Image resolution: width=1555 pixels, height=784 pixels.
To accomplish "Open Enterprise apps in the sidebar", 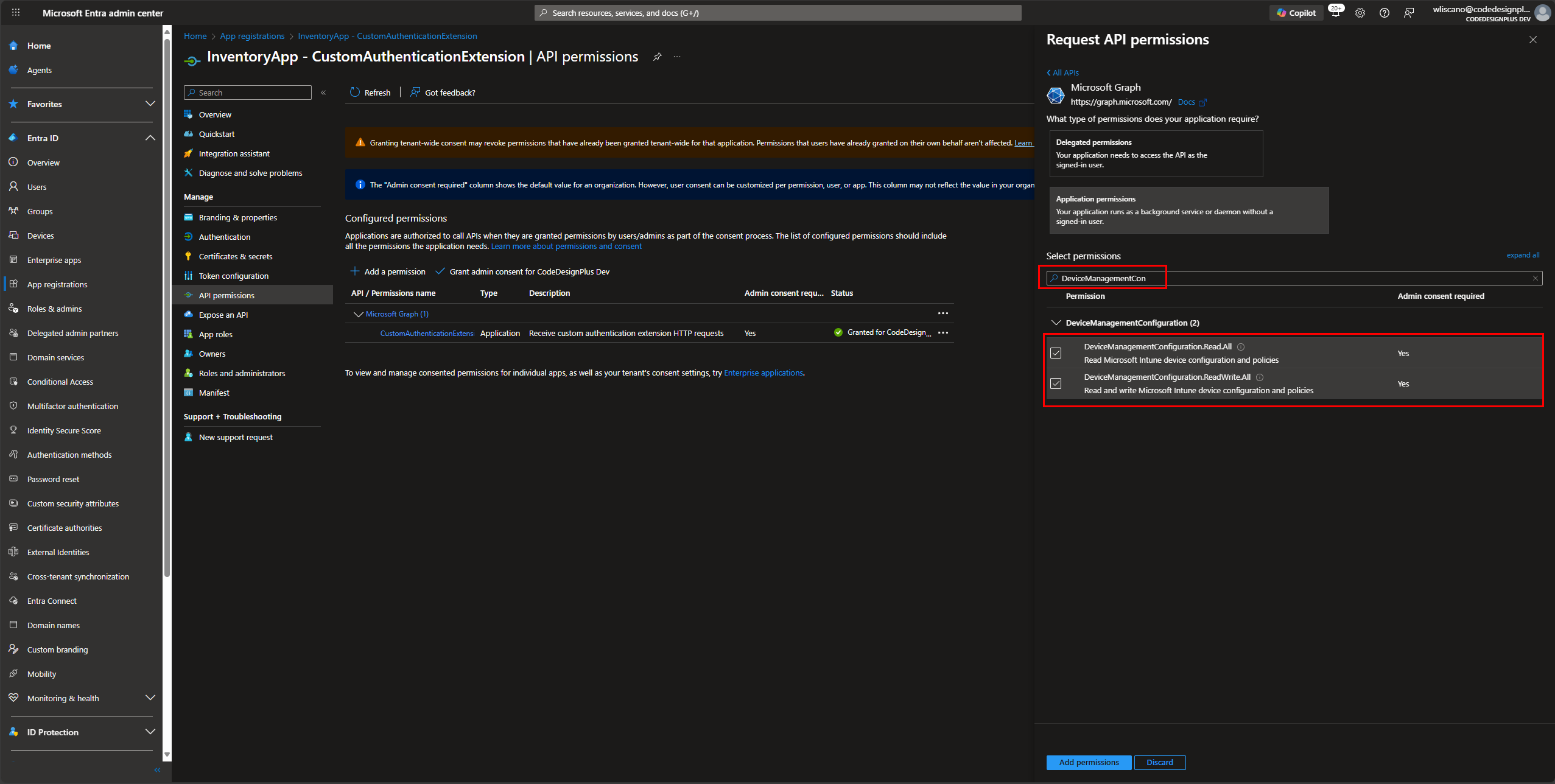I will tap(54, 260).
